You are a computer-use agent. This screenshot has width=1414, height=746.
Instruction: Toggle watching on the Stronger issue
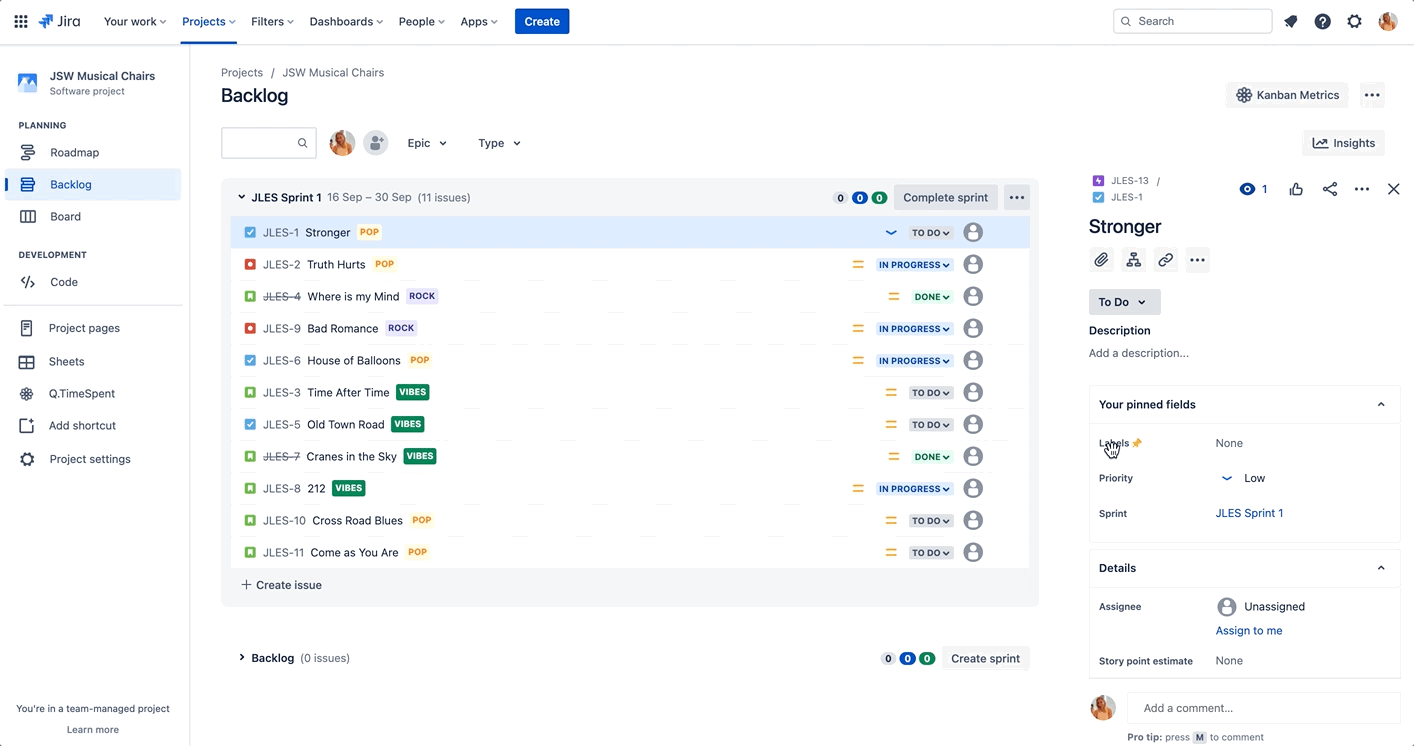point(1247,188)
